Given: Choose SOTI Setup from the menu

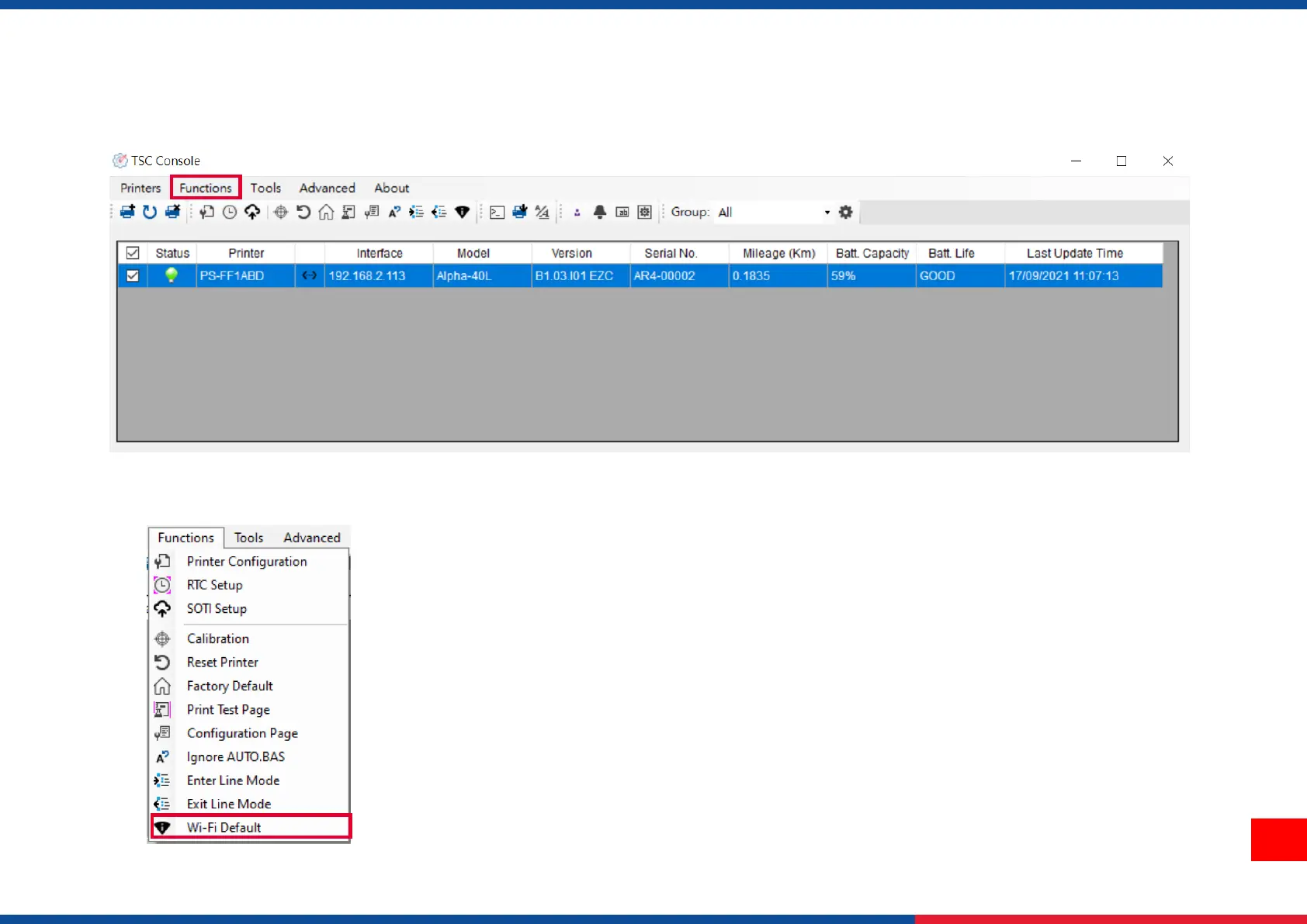Looking at the screenshot, I should pos(249,609).
